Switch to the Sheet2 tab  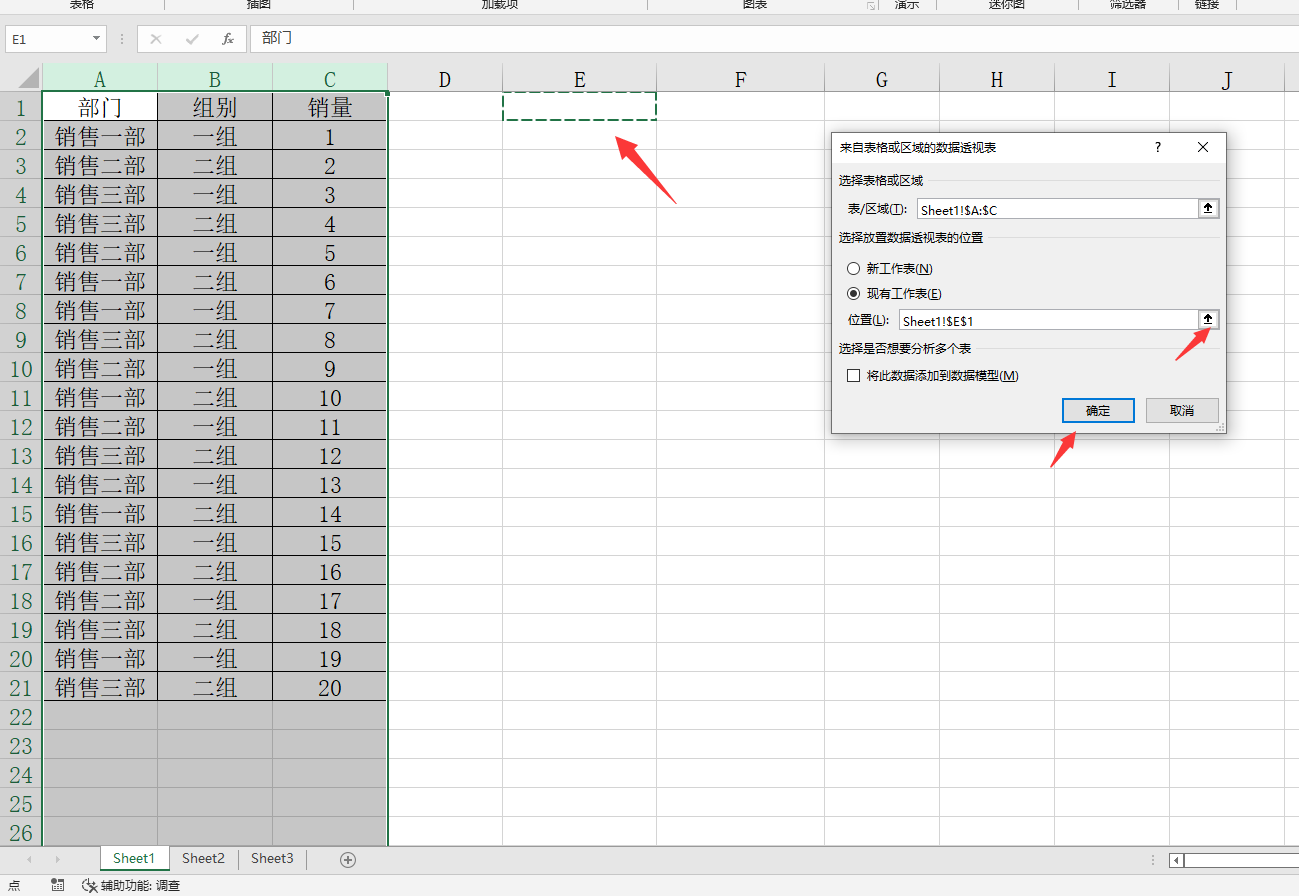203,859
